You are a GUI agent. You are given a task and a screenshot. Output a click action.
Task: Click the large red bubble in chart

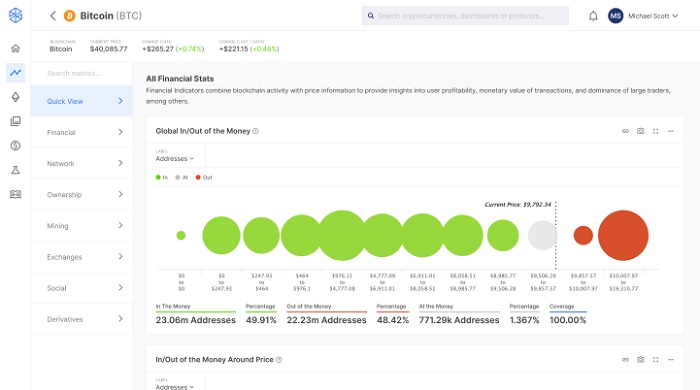(623, 235)
